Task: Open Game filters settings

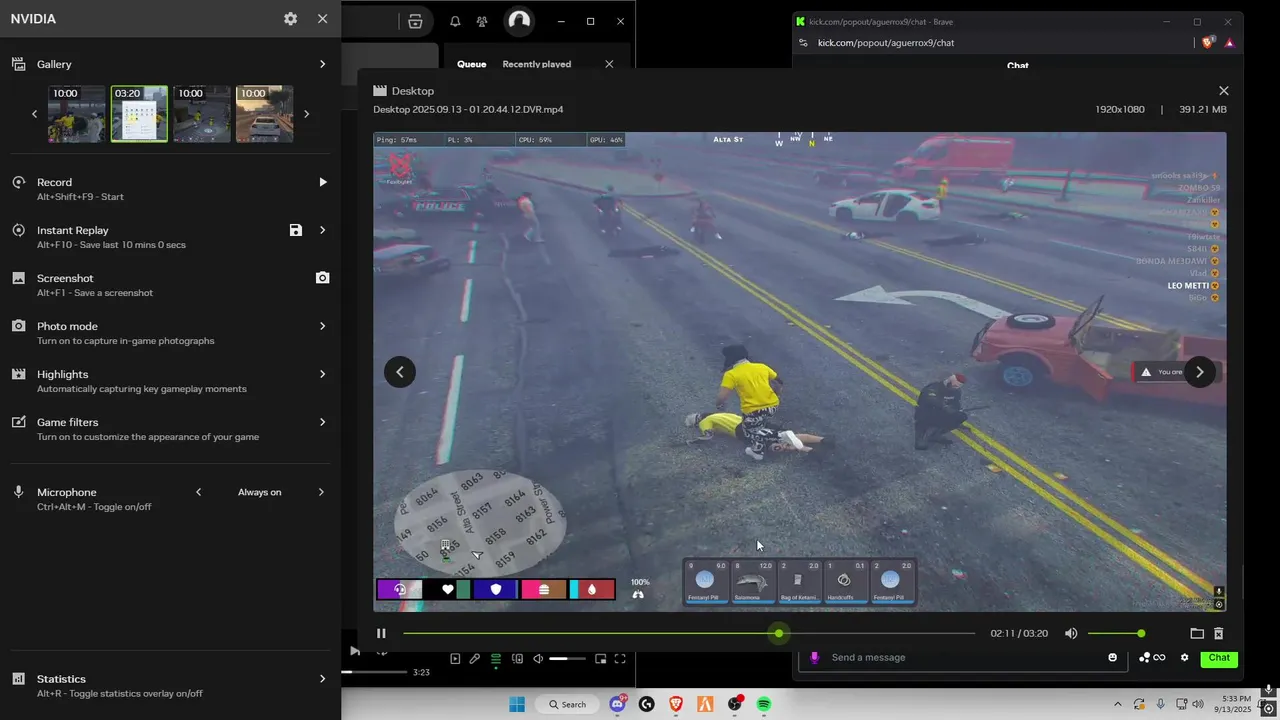Action: click(322, 422)
